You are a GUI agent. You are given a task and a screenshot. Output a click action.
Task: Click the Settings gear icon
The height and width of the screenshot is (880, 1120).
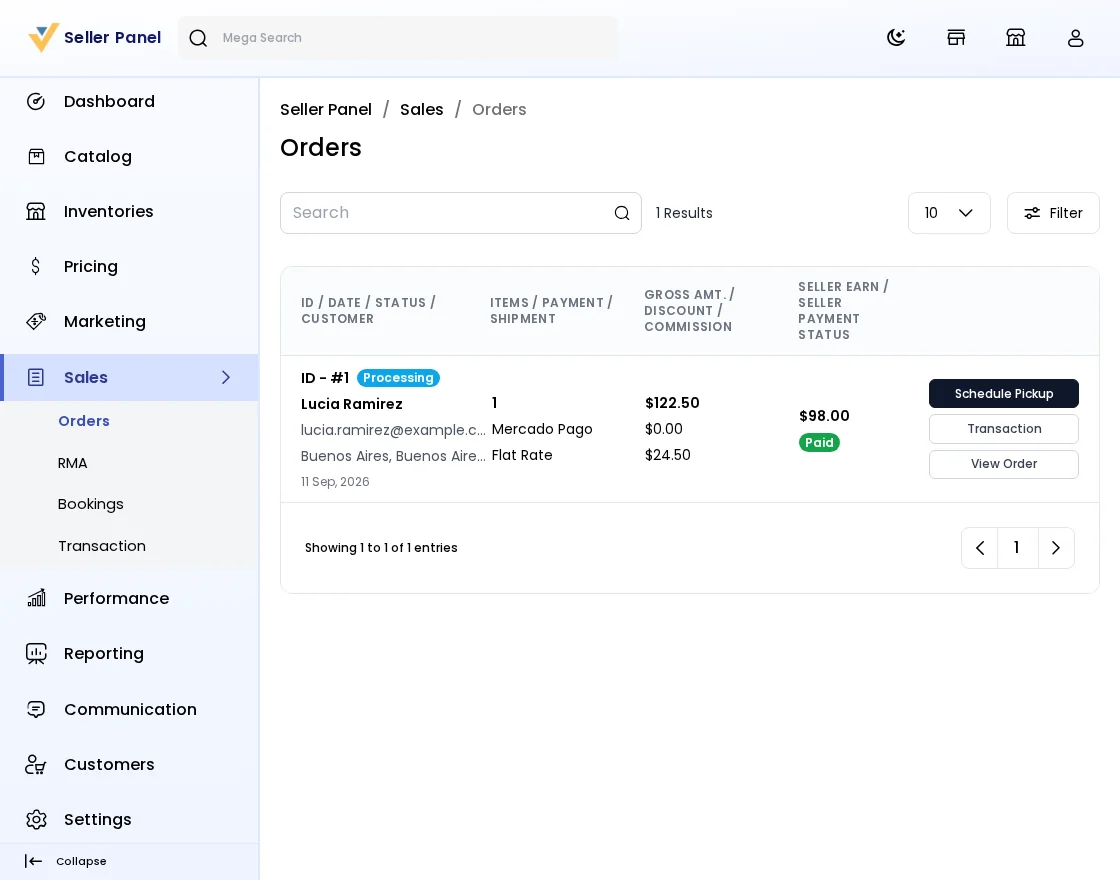36,819
